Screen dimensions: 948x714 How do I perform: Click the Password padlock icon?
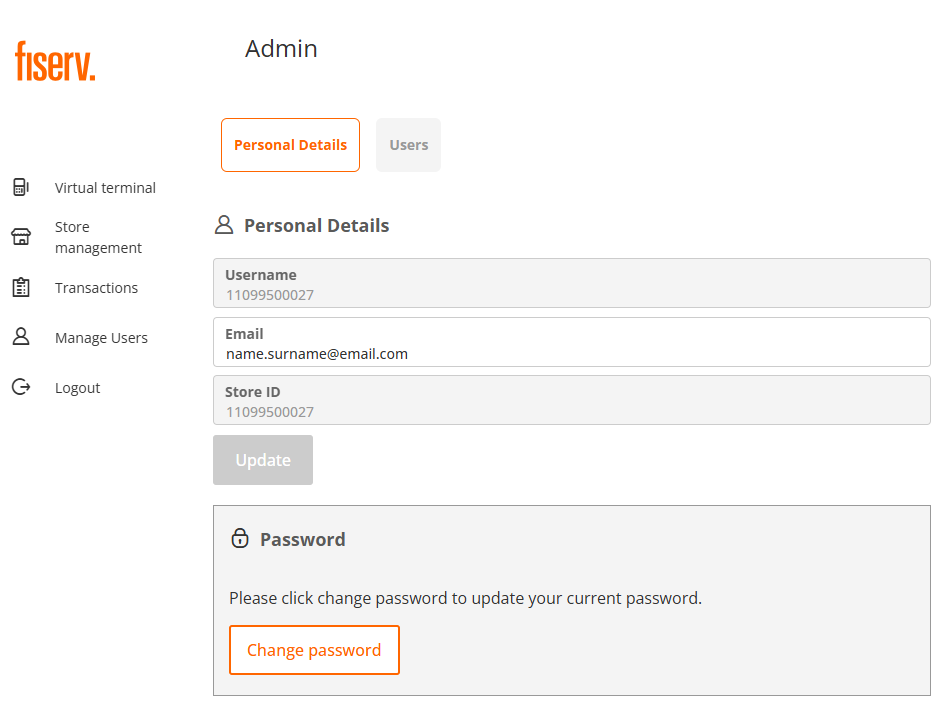pos(240,539)
